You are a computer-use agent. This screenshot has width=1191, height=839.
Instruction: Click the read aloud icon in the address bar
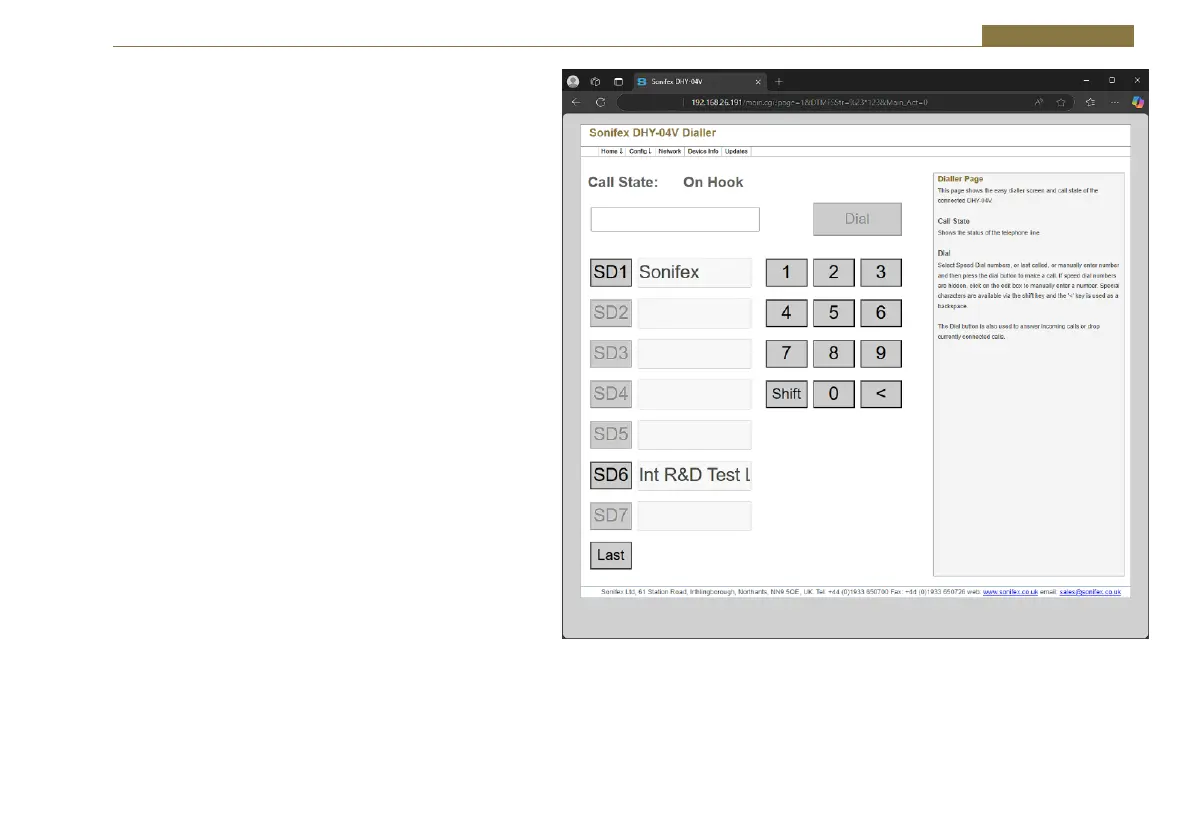coord(1038,102)
